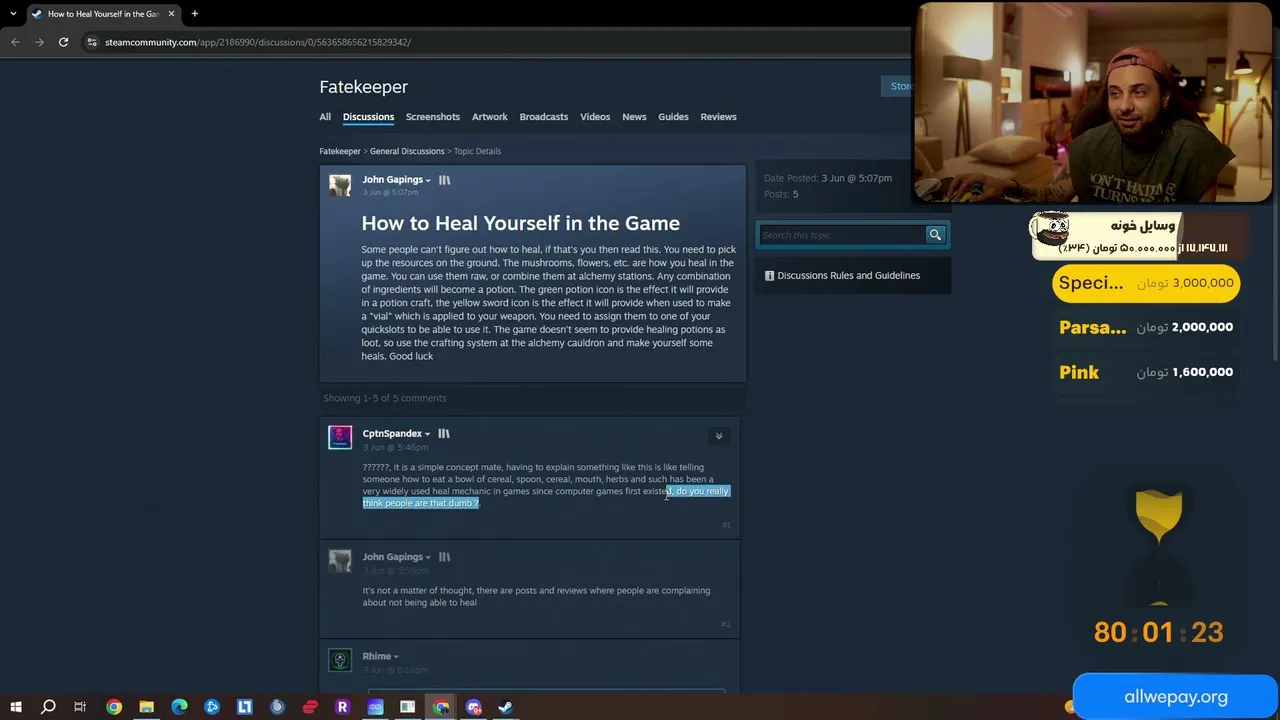
Task: Open the Steam app on the taskbar
Action: pyautogui.click(x=505, y=707)
